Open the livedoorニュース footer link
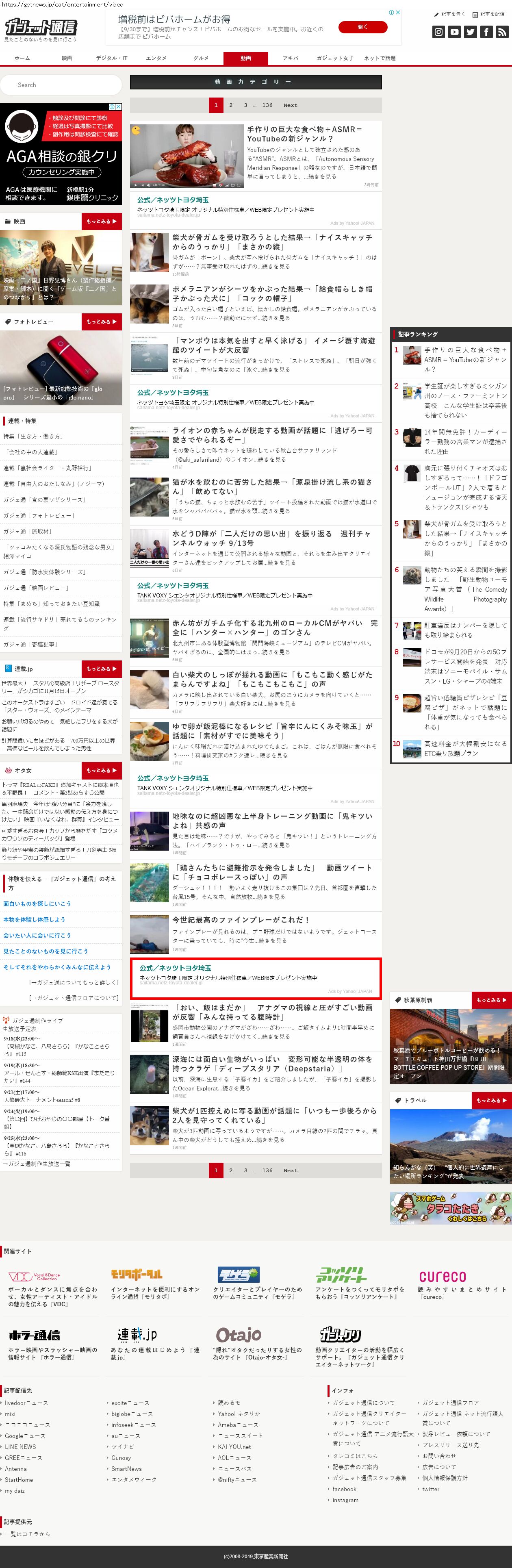Screen dimensions: 512x1568 click(x=26, y=1403)
